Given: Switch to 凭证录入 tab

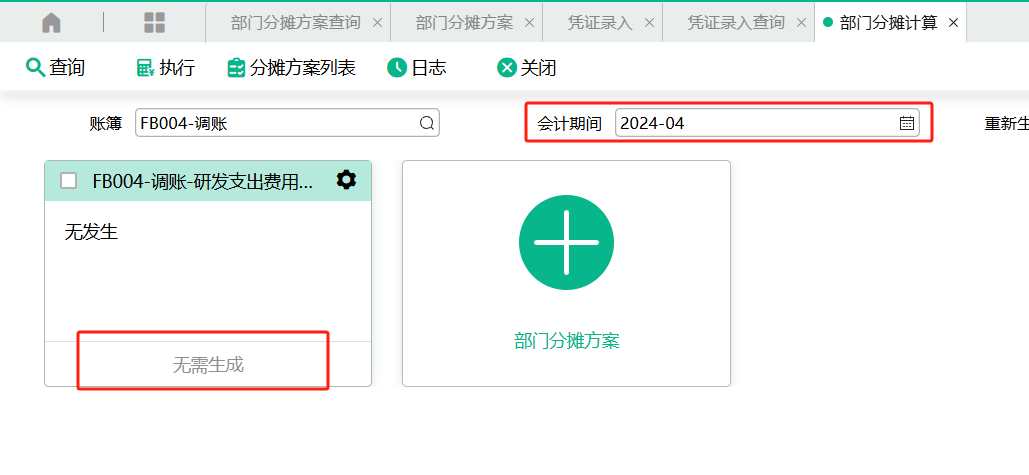Looking at the screenshot, I should tap(600, 23).
